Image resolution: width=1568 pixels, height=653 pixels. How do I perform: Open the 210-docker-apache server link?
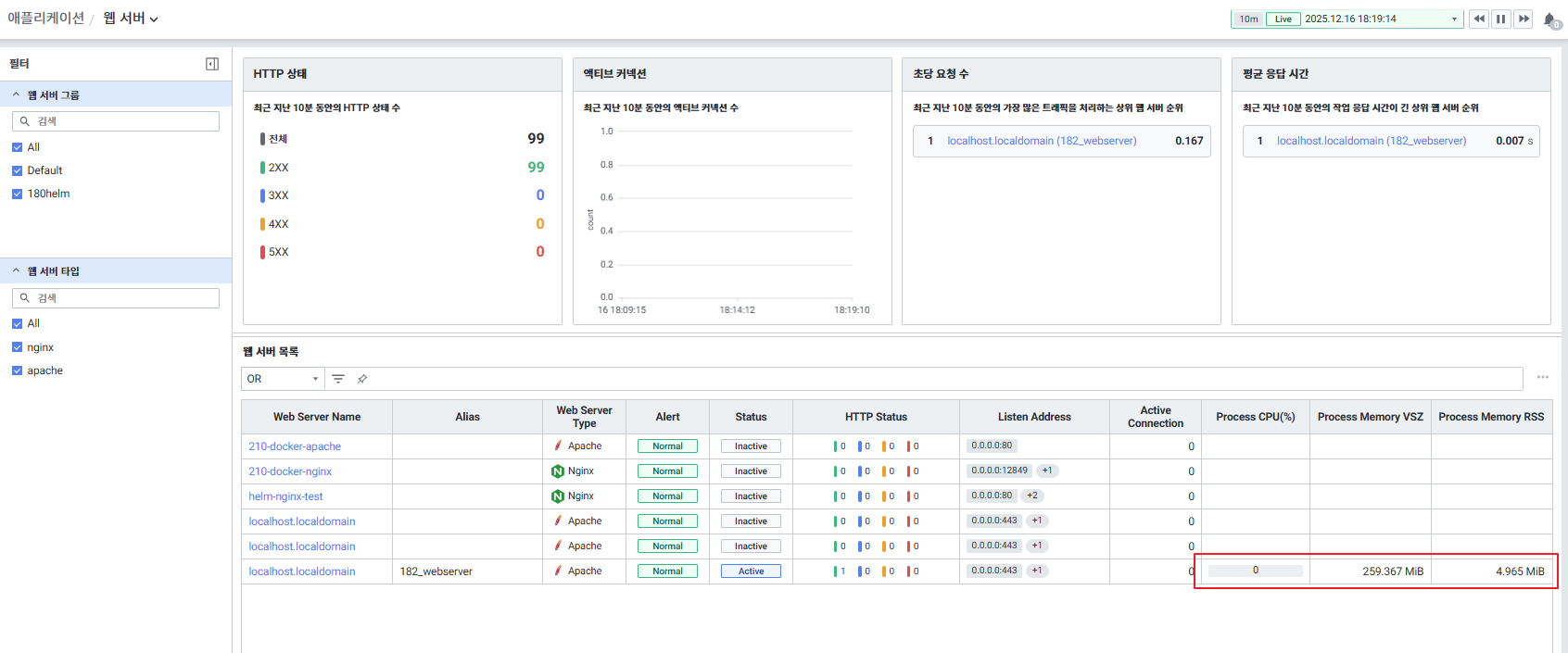click(x=295, y=446)
